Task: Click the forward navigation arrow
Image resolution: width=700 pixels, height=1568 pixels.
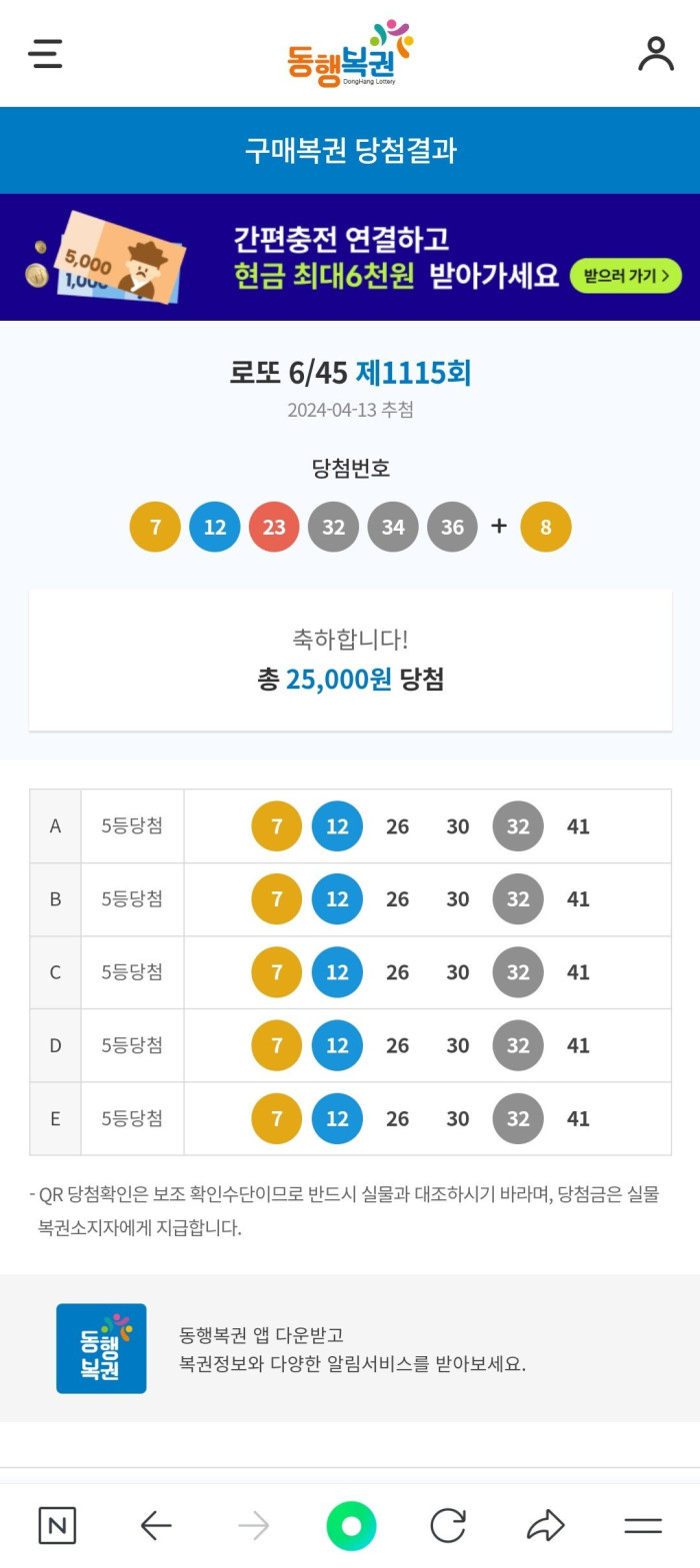Action: (x=253, y=1526)
